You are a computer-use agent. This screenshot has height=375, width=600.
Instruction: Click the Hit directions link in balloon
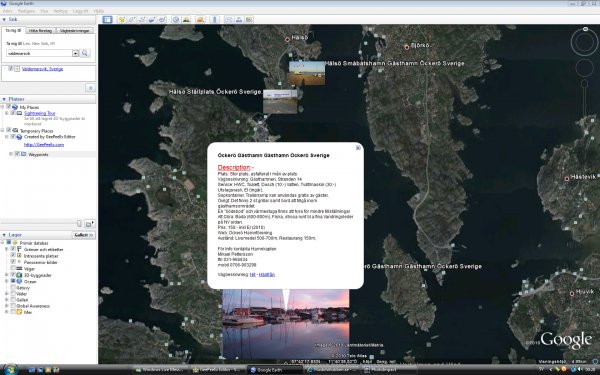(253, 274)
